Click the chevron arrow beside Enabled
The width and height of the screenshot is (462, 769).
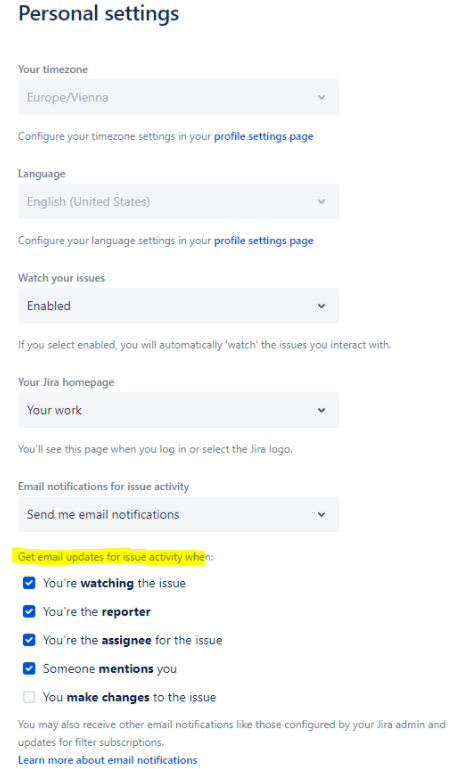tap(321, 306)
